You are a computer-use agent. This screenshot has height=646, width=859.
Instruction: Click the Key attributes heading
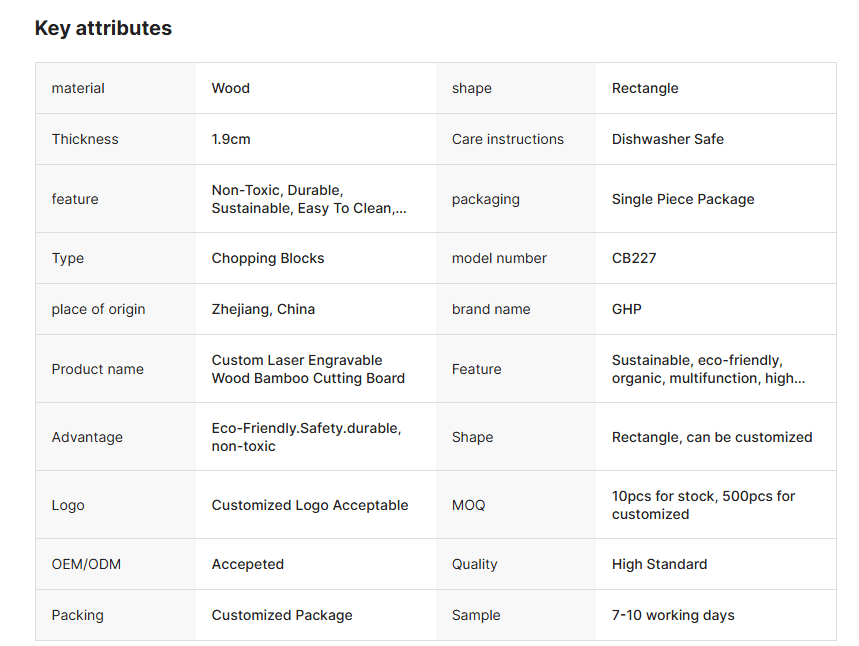tap(103, 28)
